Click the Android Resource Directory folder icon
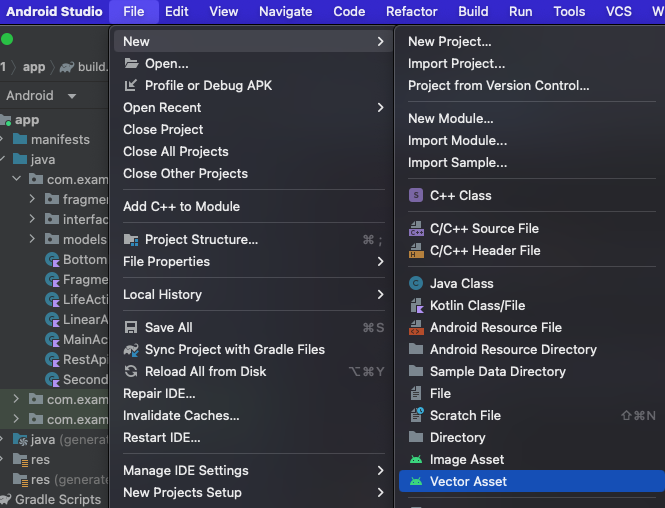Screen dimensions: 665x508 [416, 349]
